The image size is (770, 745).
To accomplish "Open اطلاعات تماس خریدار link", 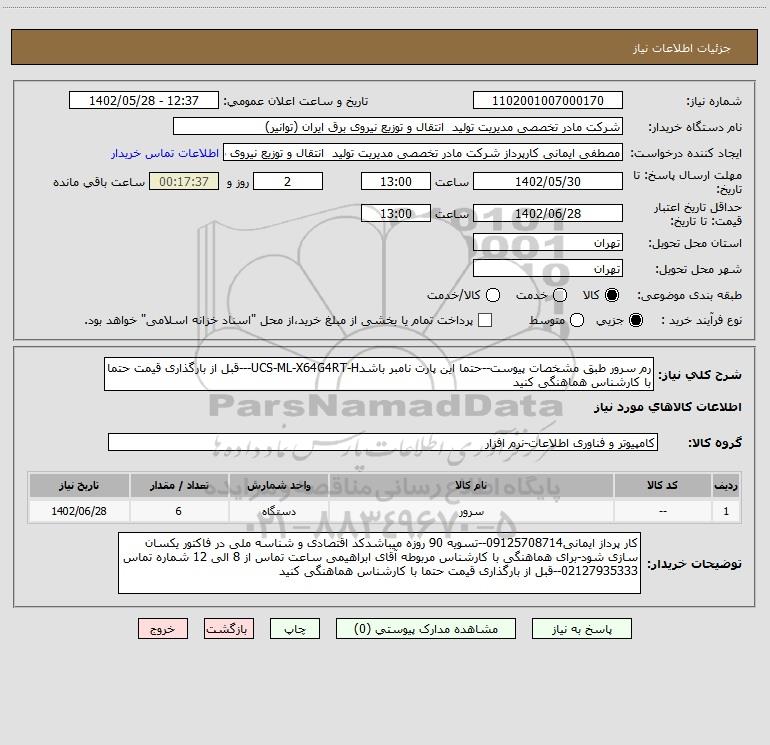I will 165,153.
